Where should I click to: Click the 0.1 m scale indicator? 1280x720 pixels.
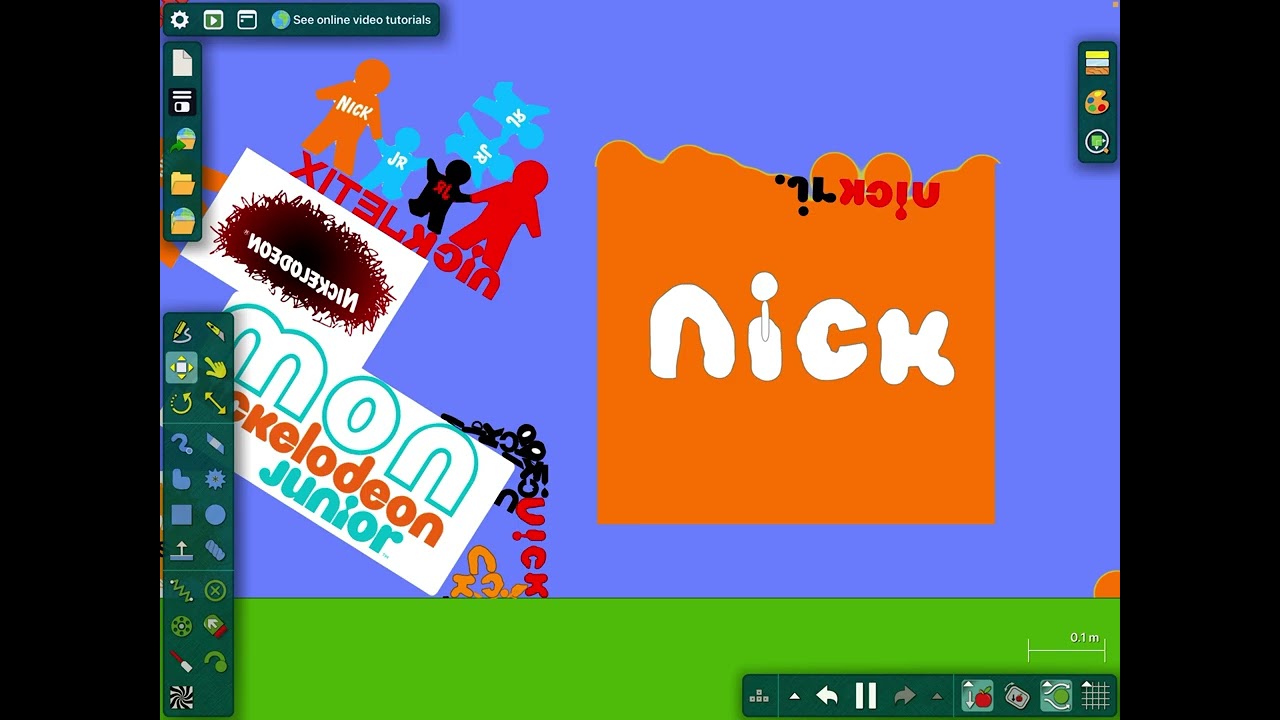(x=1067, y=646)
